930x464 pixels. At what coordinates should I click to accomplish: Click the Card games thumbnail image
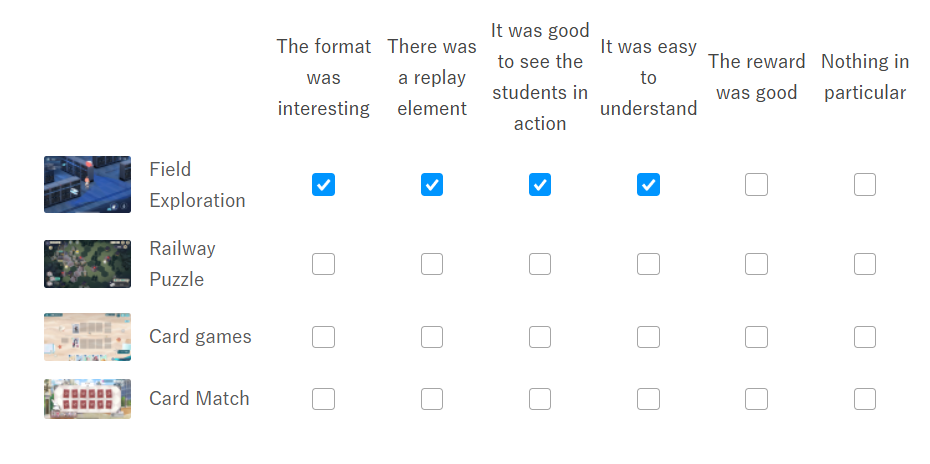87,337
